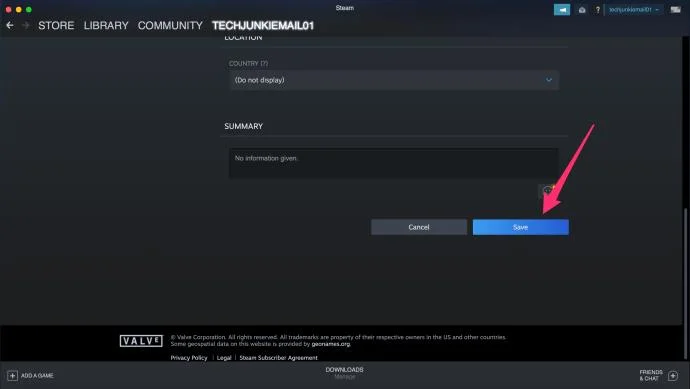
Task: Open the Legal link in footer
Action: click(224, 358)
